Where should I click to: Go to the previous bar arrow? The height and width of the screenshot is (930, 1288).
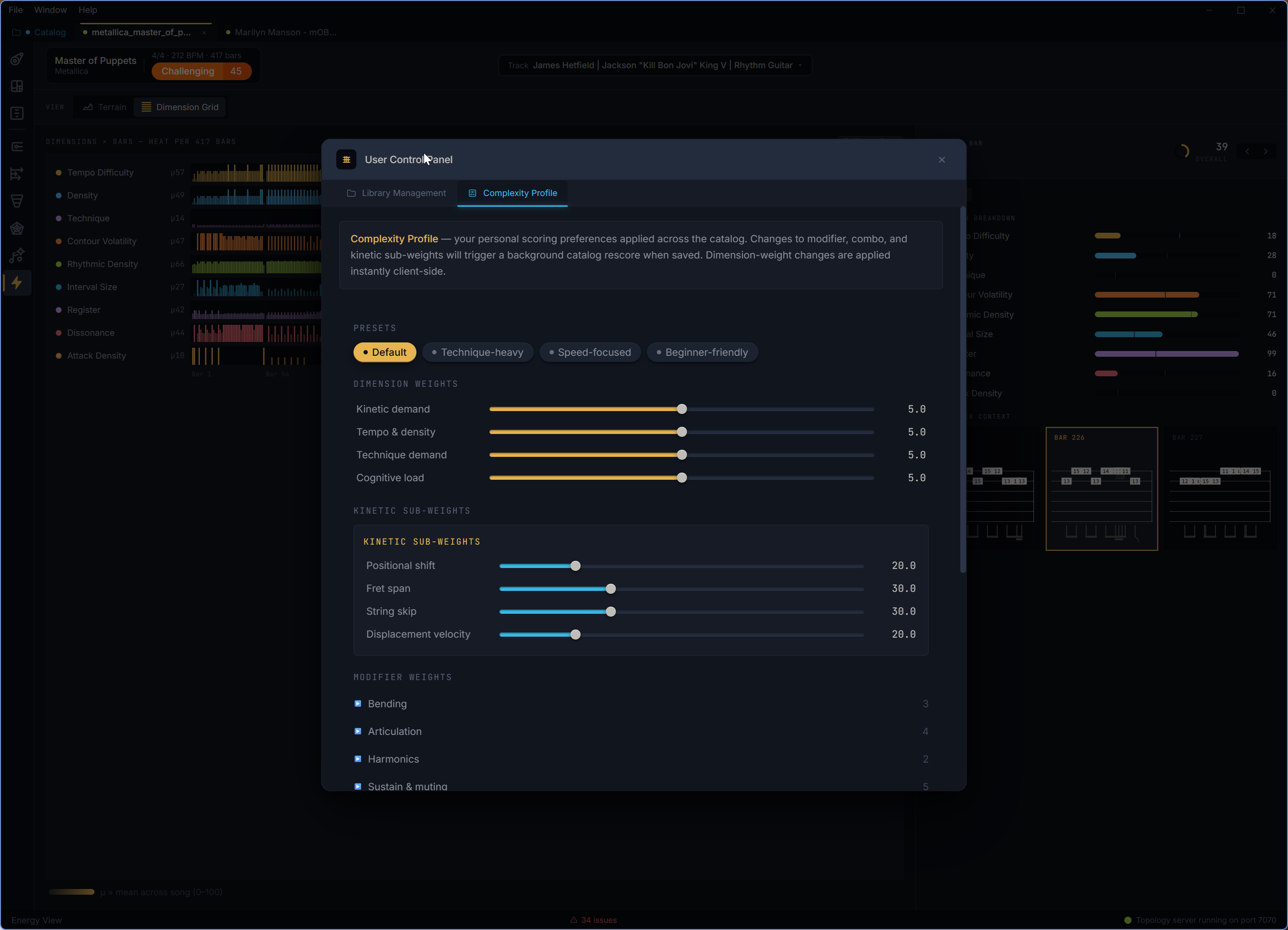click(1247, 151)
